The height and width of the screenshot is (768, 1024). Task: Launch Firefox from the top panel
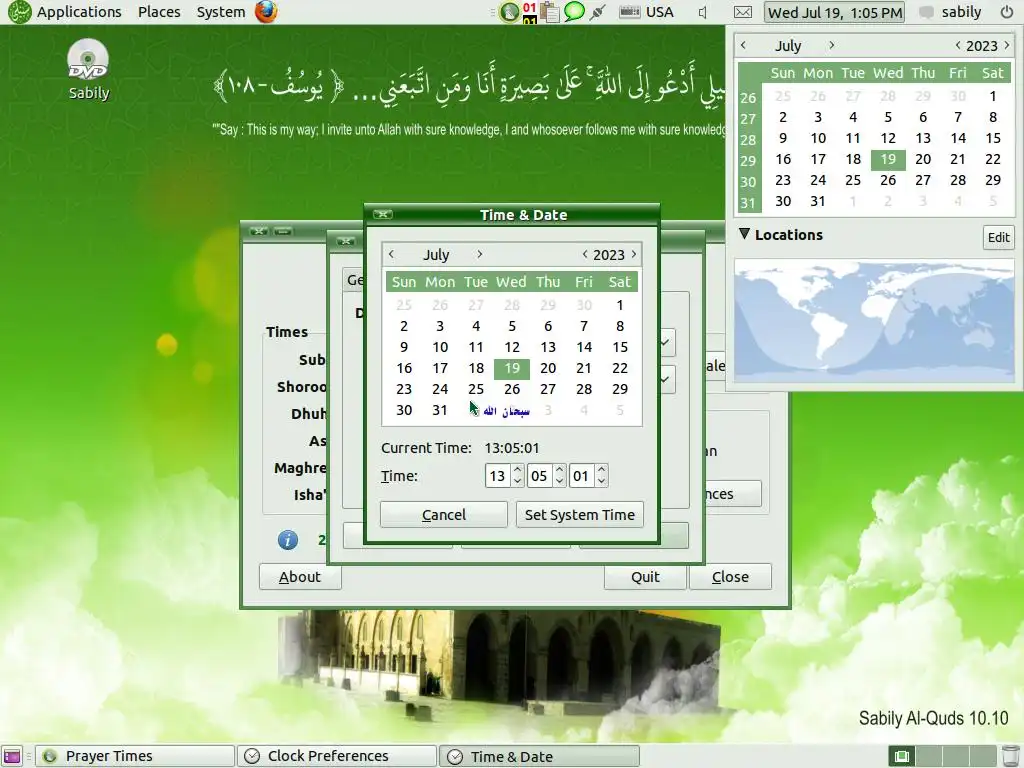click(x=265, y=12)
